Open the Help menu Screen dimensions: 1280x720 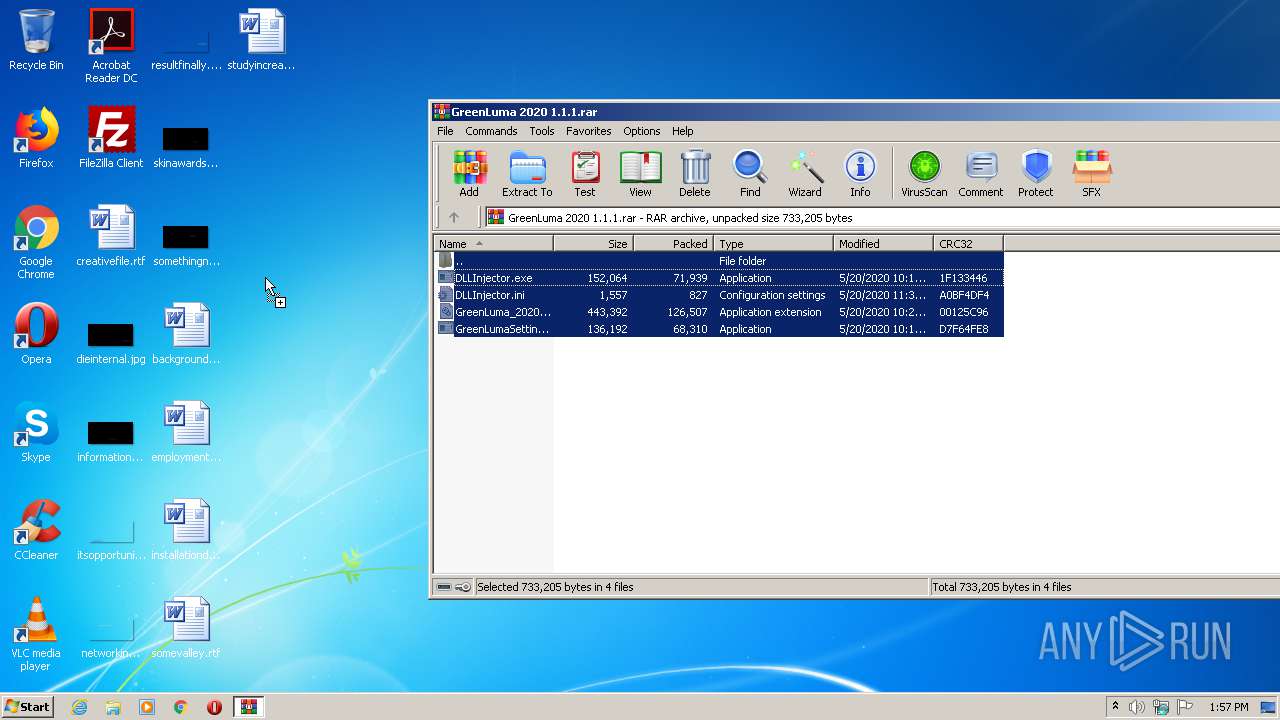683,131
